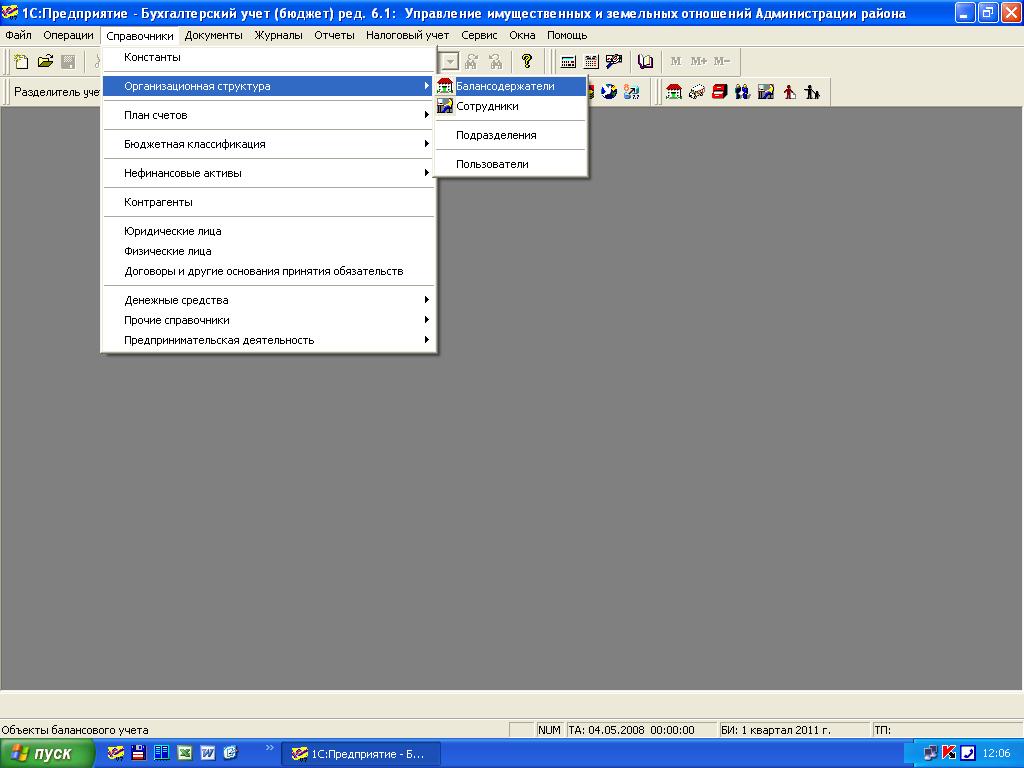Screen dimensions: 1024x768
Task: Click the grayed M- memory button
Action: tap(722, 61)
